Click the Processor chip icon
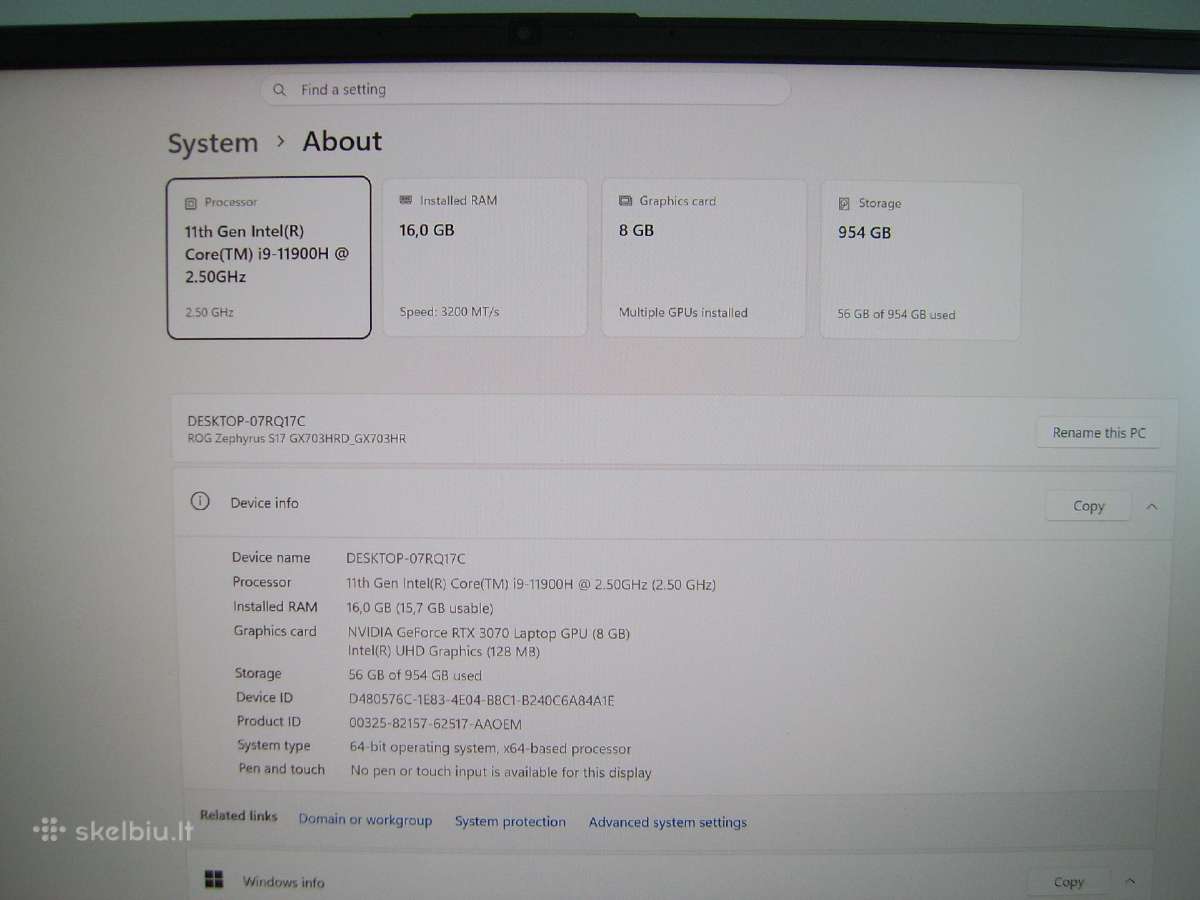The height and width of the screenshot is (900, 1200). (191, 203)
